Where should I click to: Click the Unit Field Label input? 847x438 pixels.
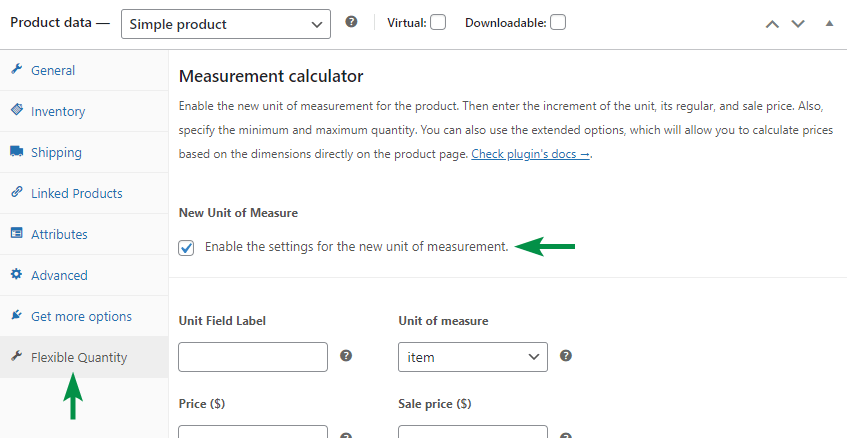pyautogui.click(x=253, y=357)
